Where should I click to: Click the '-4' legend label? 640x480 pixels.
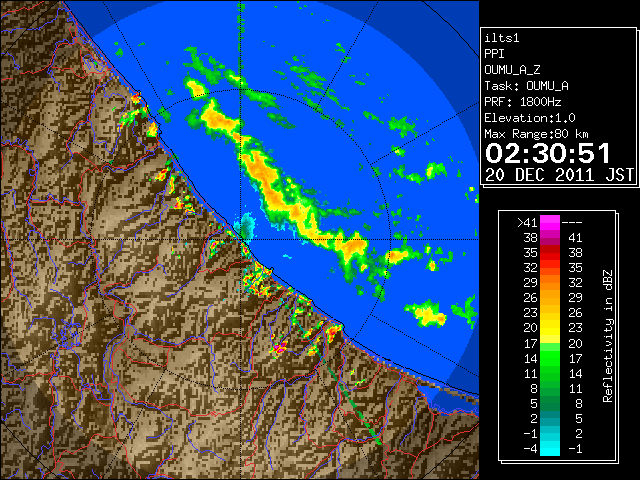coord(530,449)
